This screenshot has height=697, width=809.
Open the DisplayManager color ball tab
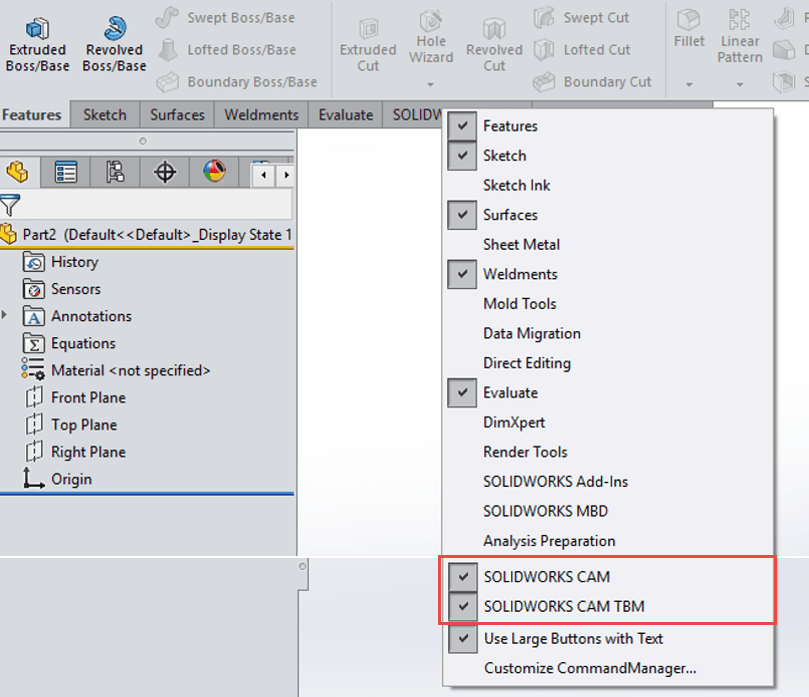click(x=214, y=172)
